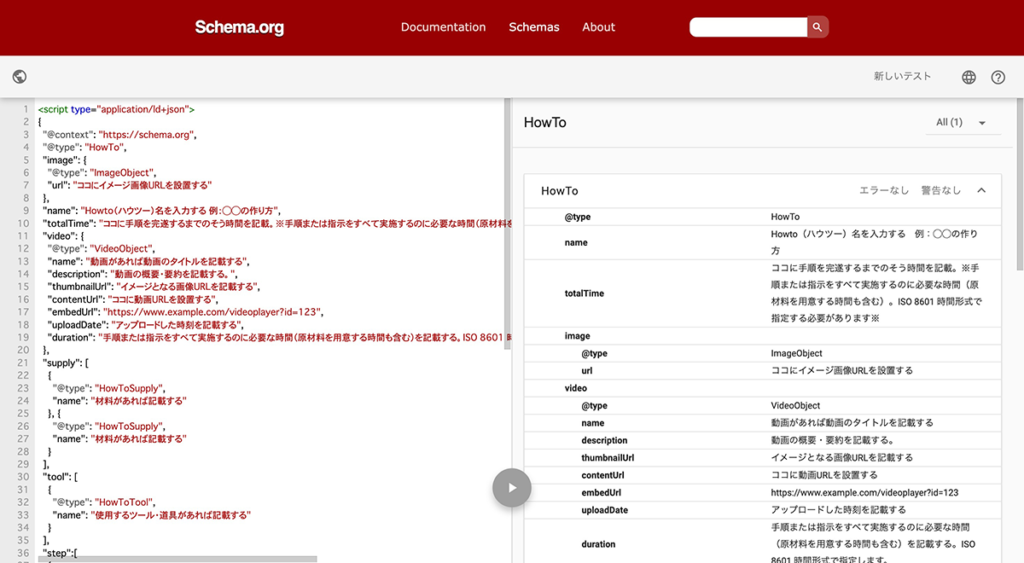The image size is (1024, 563).
Task: Collapse the HowTo result card chevron
Action: (x=981, y=191)
